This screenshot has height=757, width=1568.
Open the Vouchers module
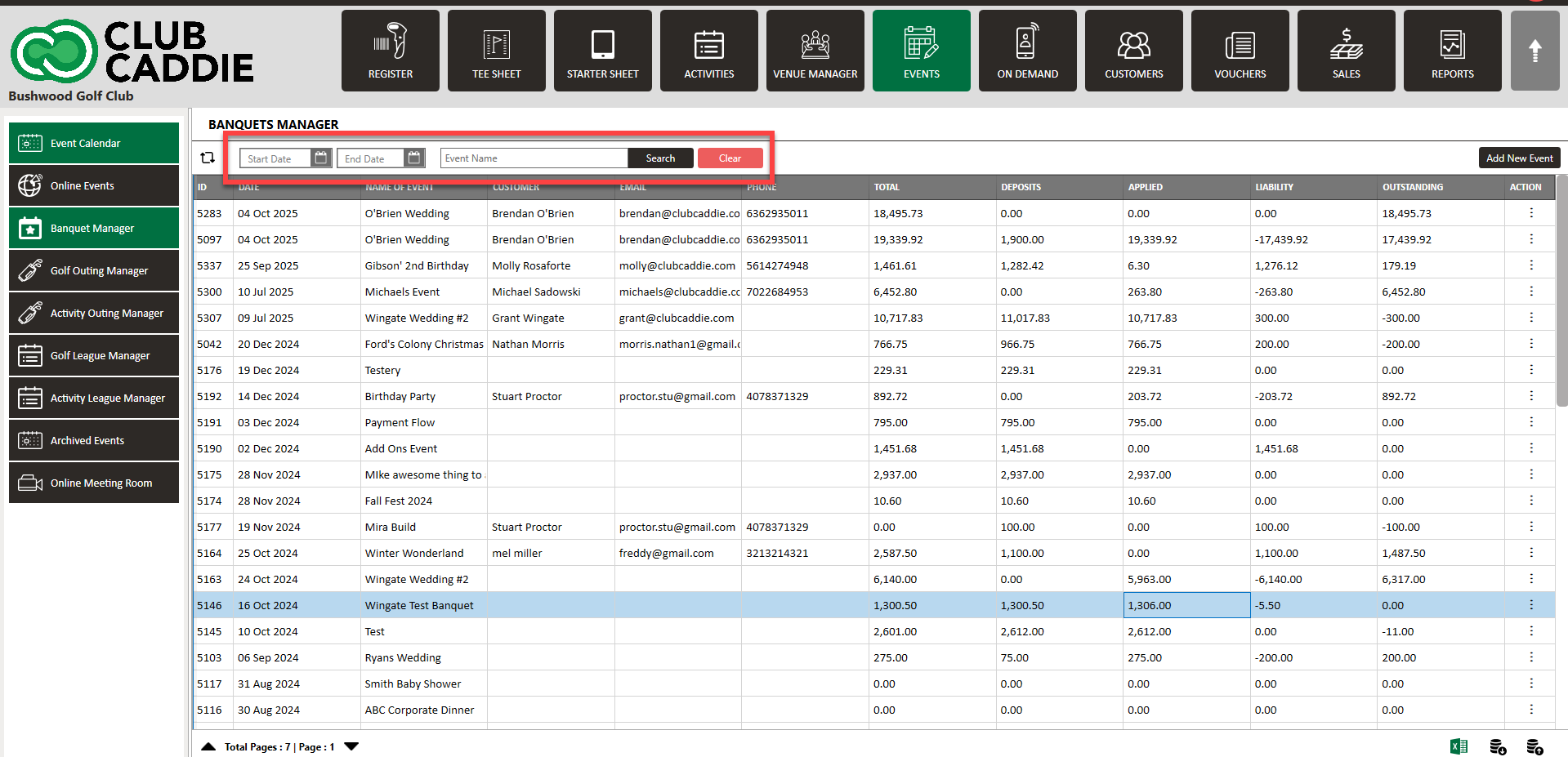(x=1240, y=51)
